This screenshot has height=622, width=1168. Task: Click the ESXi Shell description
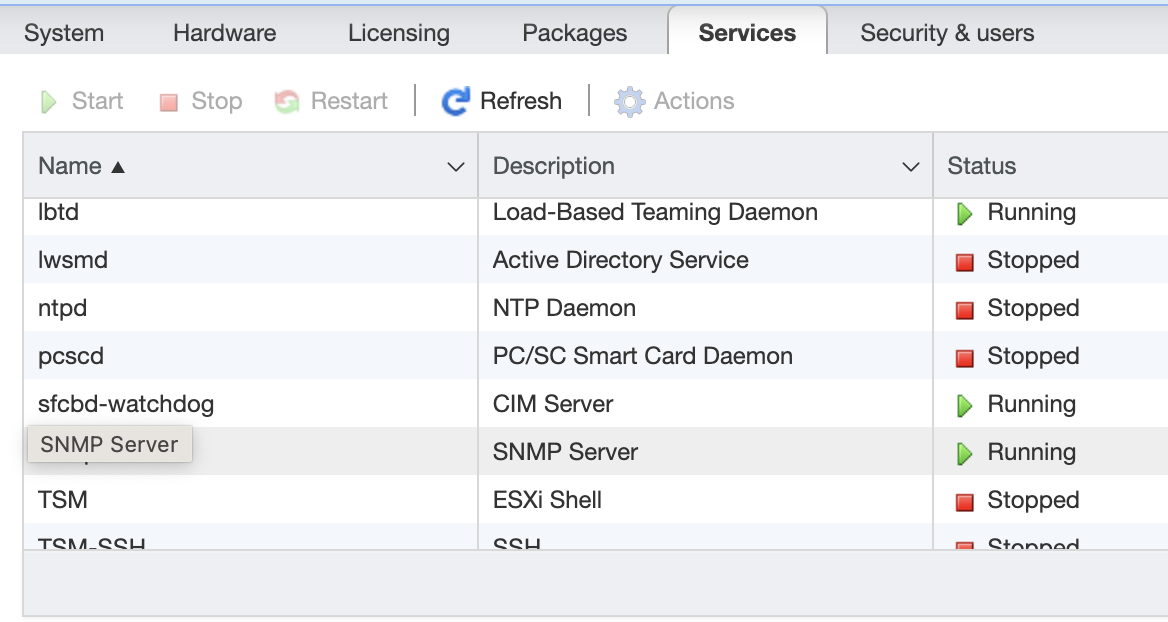[548, 500]
